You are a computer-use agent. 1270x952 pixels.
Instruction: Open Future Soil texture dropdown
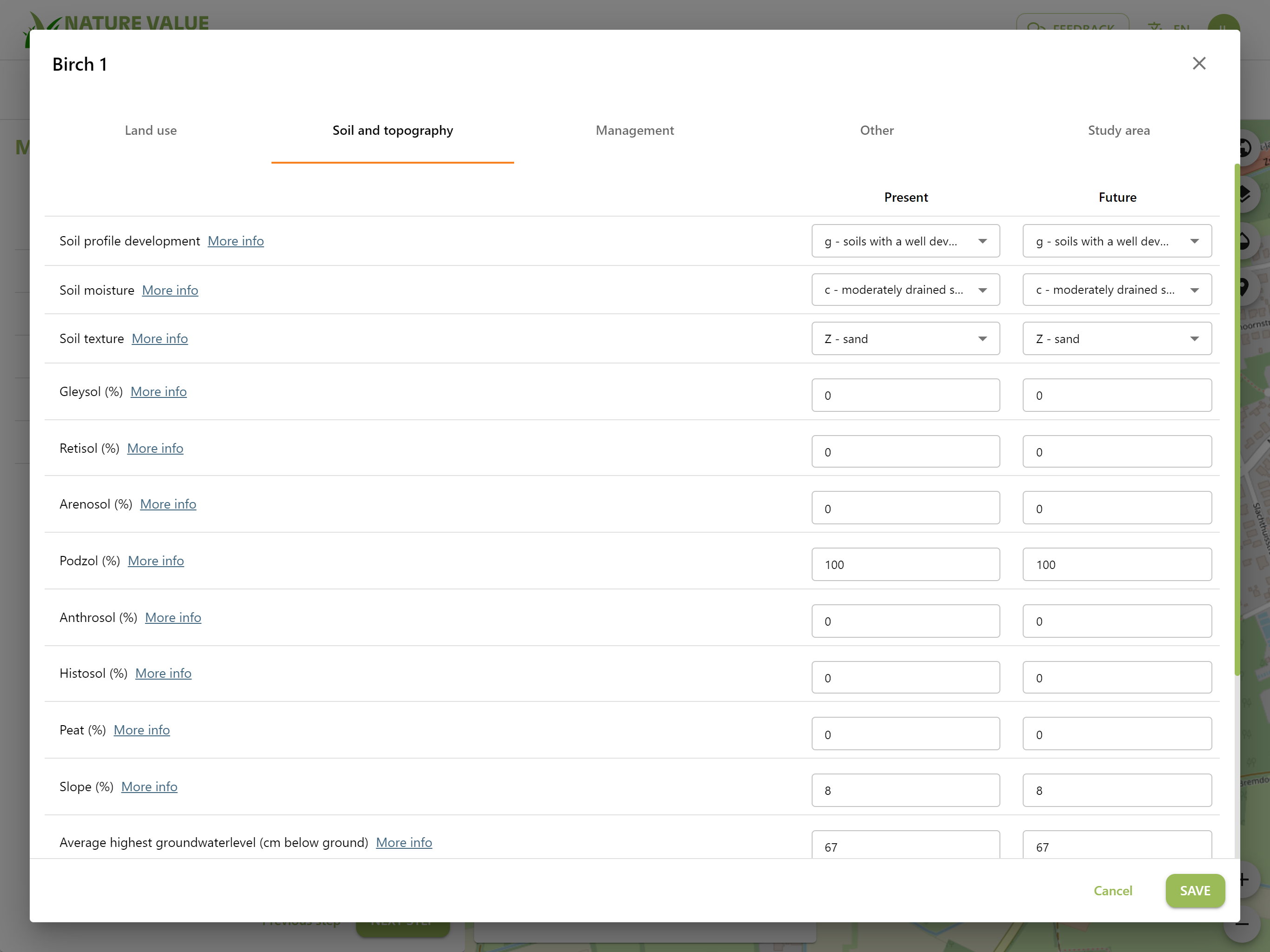click(x=1117, y=339)
